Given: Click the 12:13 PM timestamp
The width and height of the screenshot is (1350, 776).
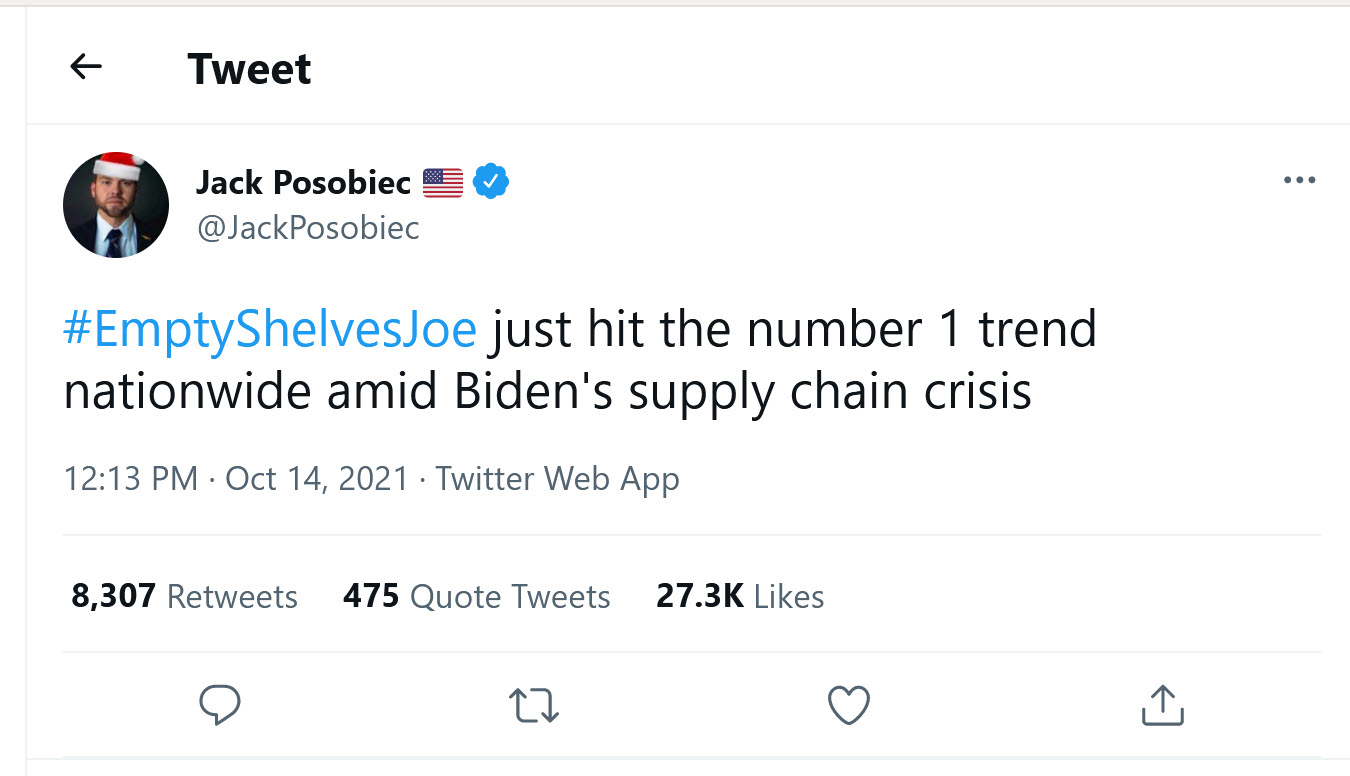Looking at the screenshot, I should click(130, 478).
